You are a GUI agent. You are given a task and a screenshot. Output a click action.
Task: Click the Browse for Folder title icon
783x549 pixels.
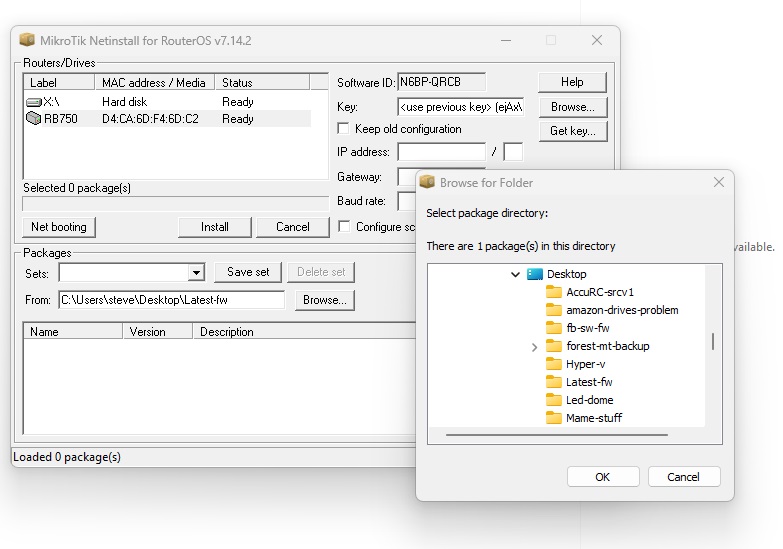point(427,182)
